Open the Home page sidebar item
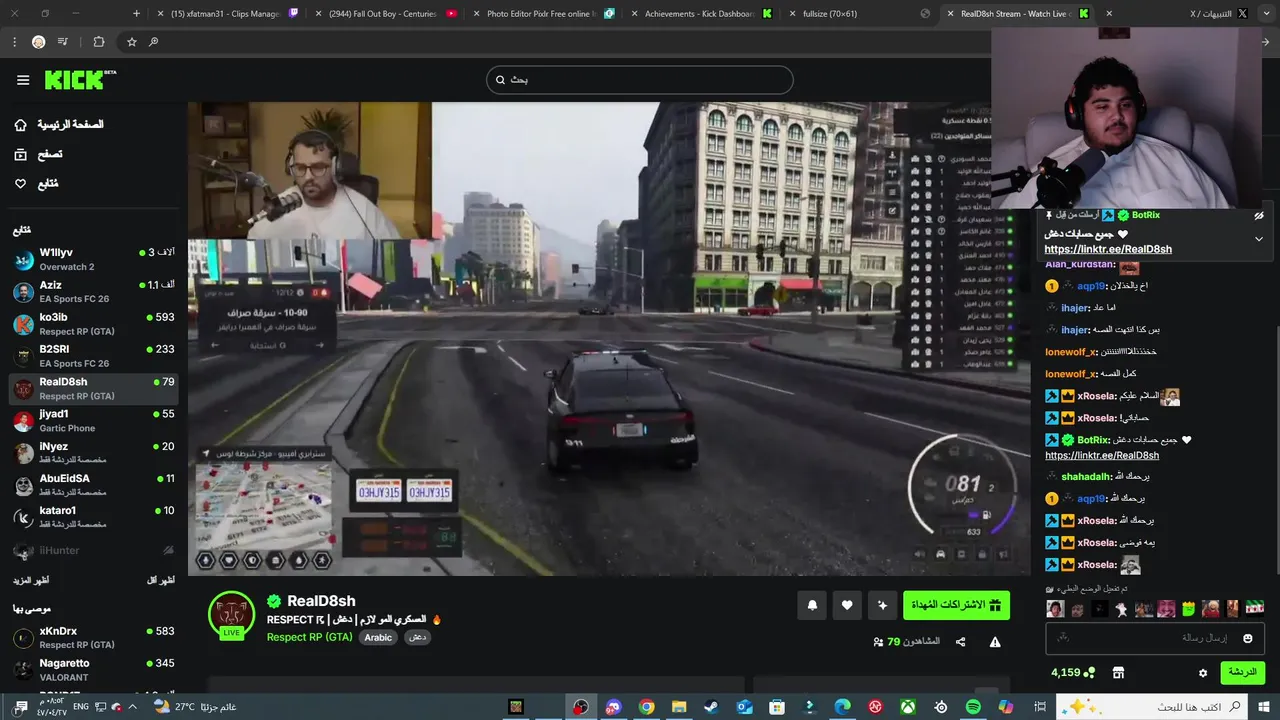 coord(60,125)
